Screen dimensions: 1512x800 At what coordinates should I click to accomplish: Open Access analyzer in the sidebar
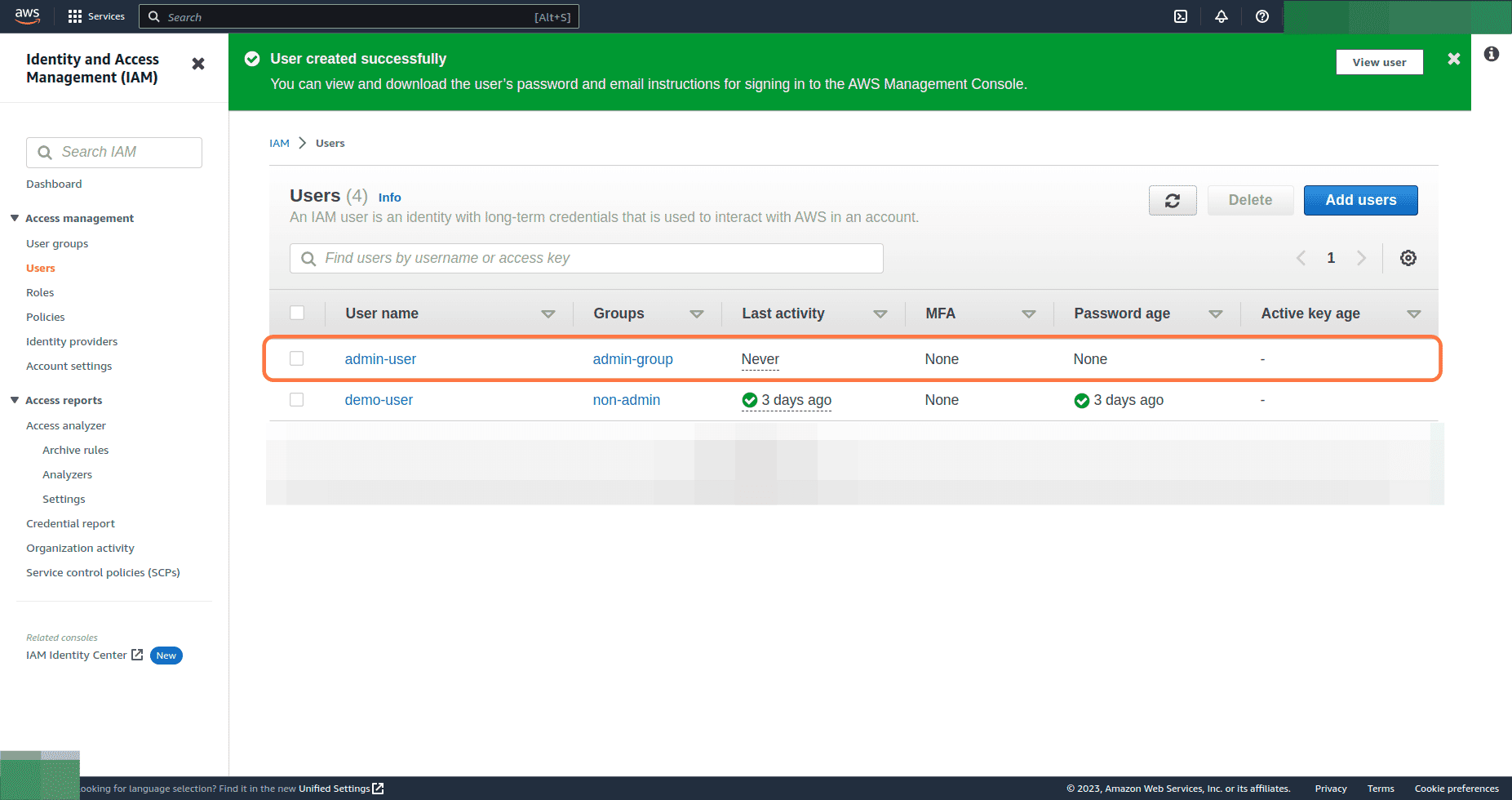coord(66,425)
